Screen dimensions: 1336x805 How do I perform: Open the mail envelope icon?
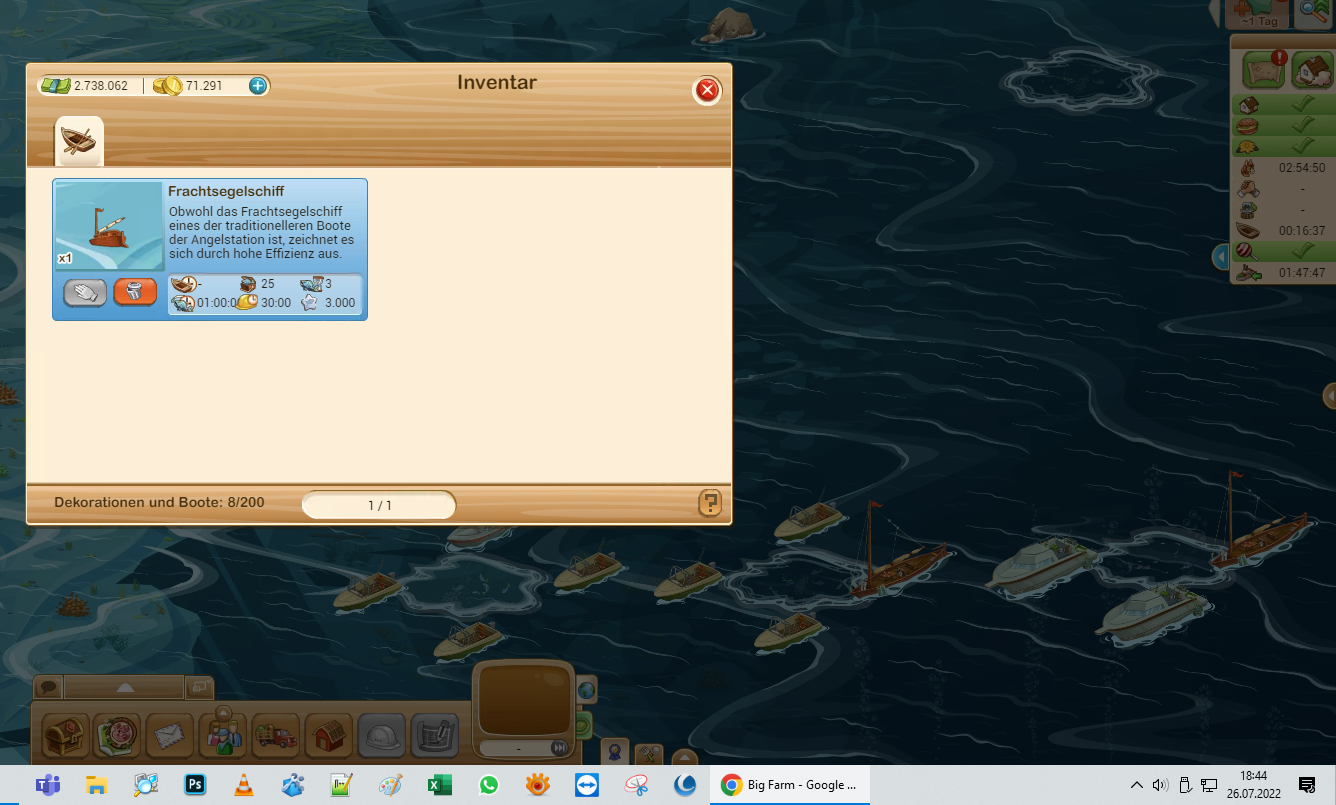[170, 737]
